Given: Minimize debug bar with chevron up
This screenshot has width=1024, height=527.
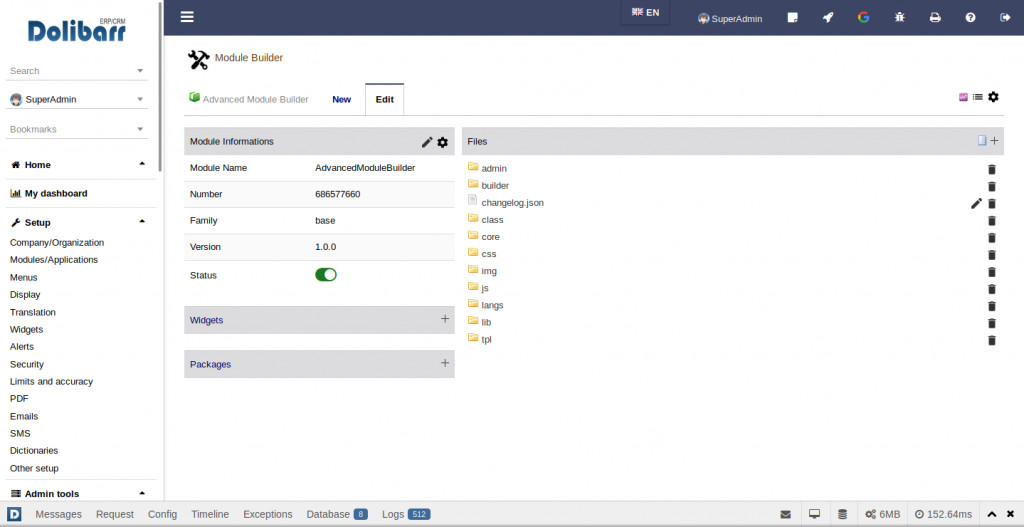Looking at the screenshot, I should 992,514.
